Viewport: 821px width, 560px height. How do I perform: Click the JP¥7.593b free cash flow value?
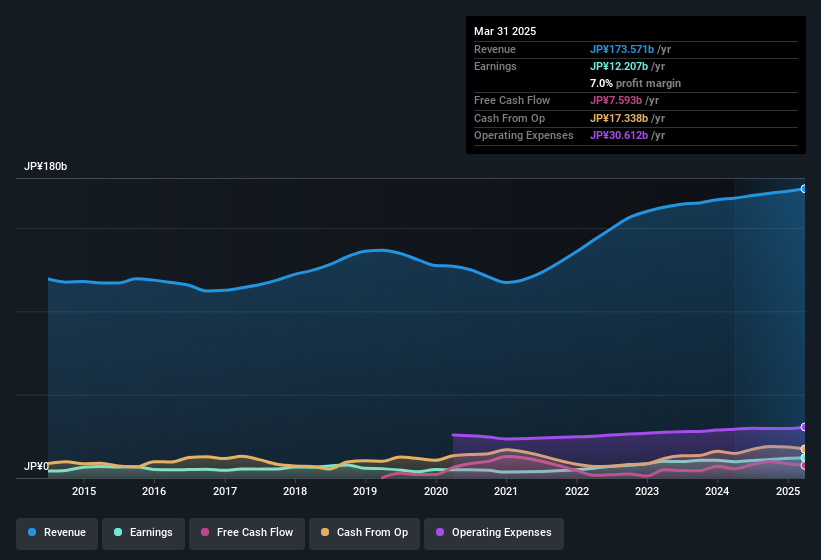616,100
